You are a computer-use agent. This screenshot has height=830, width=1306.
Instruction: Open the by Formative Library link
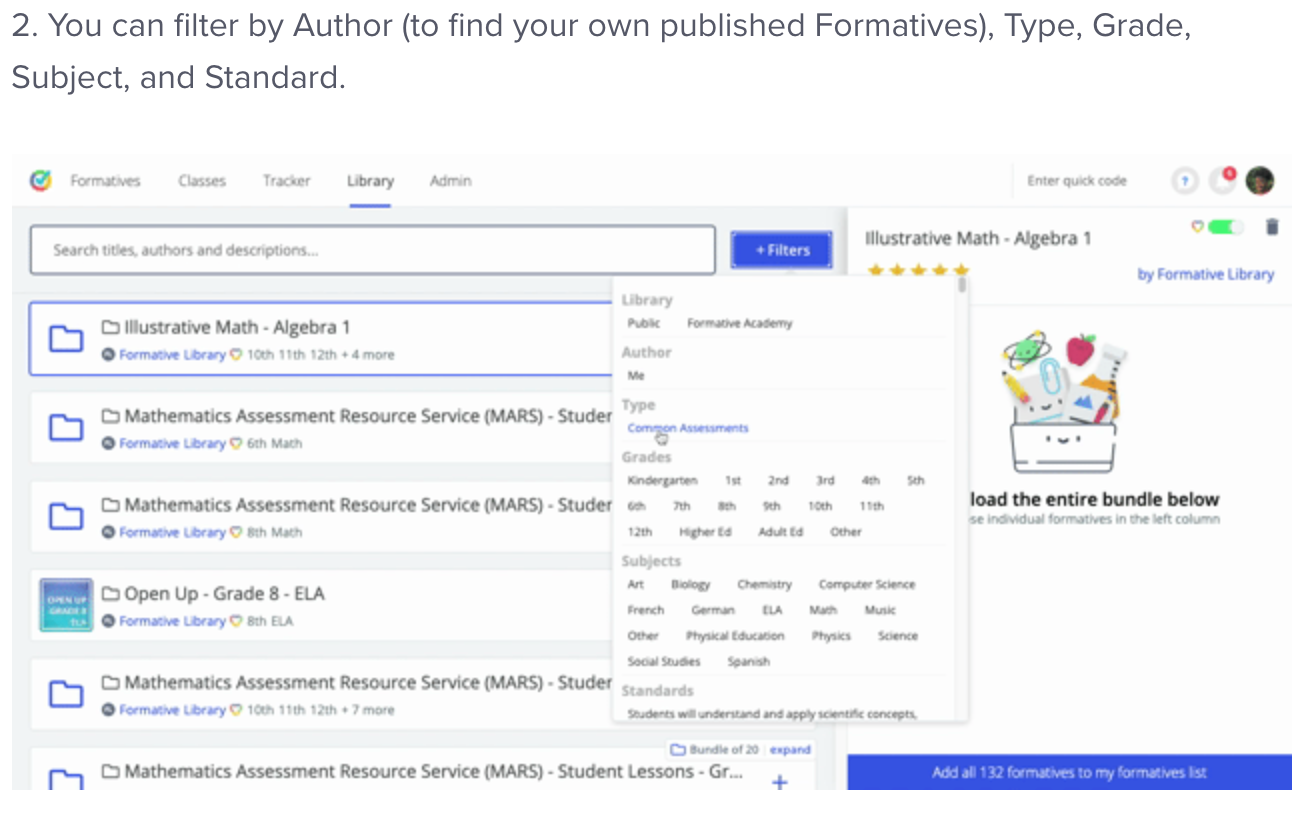(x=1205, y=274)
